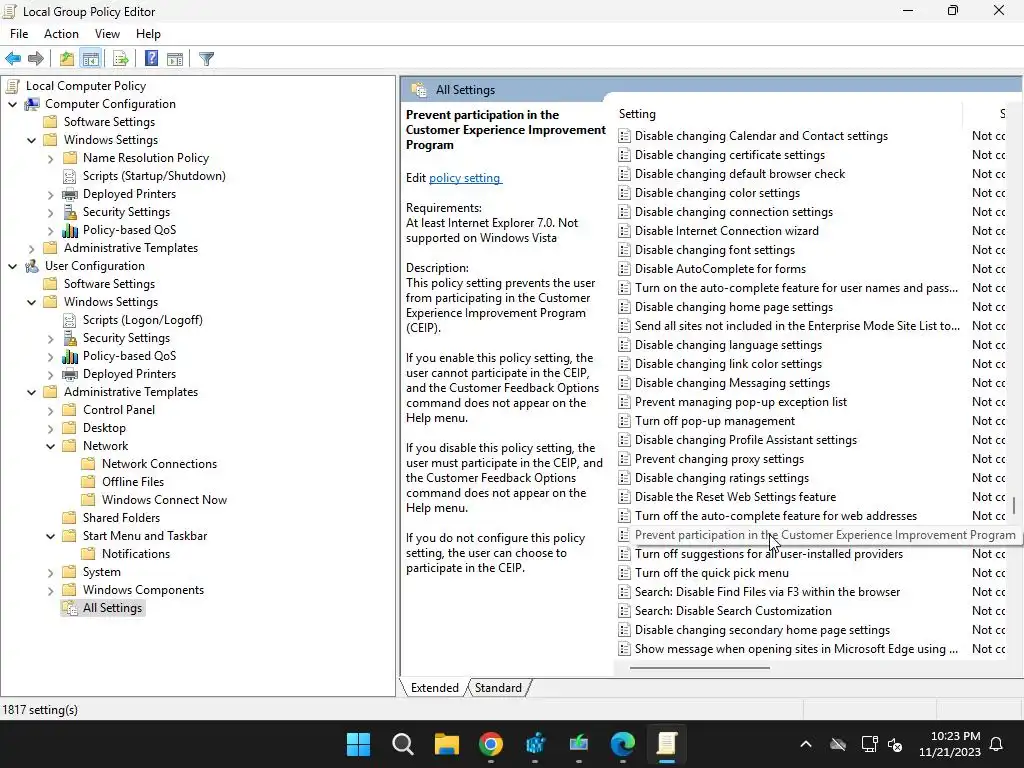
Task: Click the All Settings tree node icon
Action: click(x=70, y=608)
